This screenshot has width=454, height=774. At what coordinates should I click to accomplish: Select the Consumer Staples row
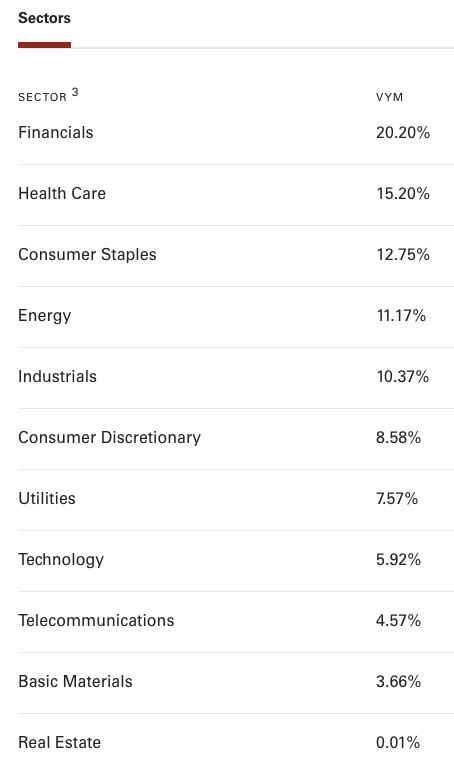click(x=236, y=255)
